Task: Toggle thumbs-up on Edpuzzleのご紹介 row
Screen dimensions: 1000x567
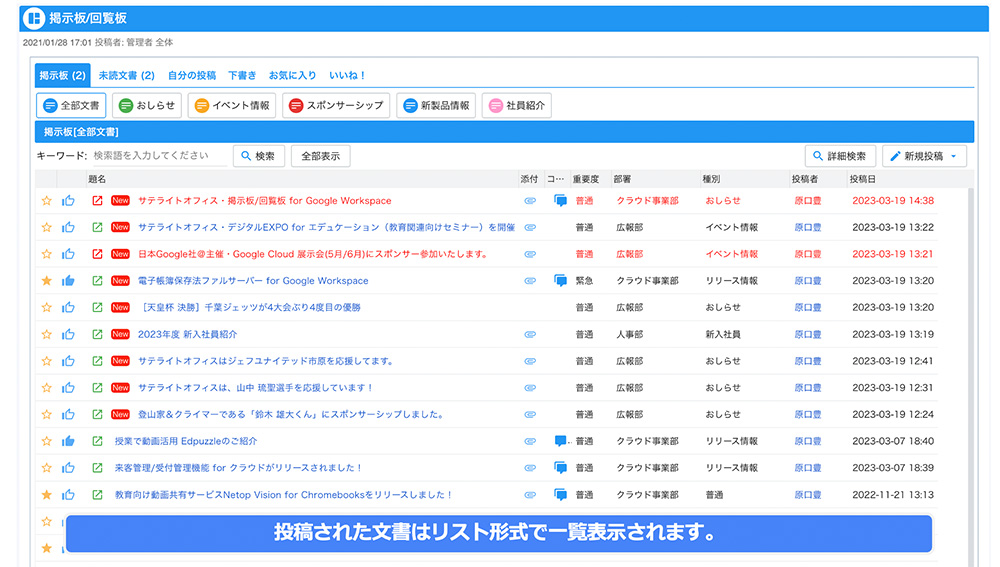Action: click(x=68, y=441)
